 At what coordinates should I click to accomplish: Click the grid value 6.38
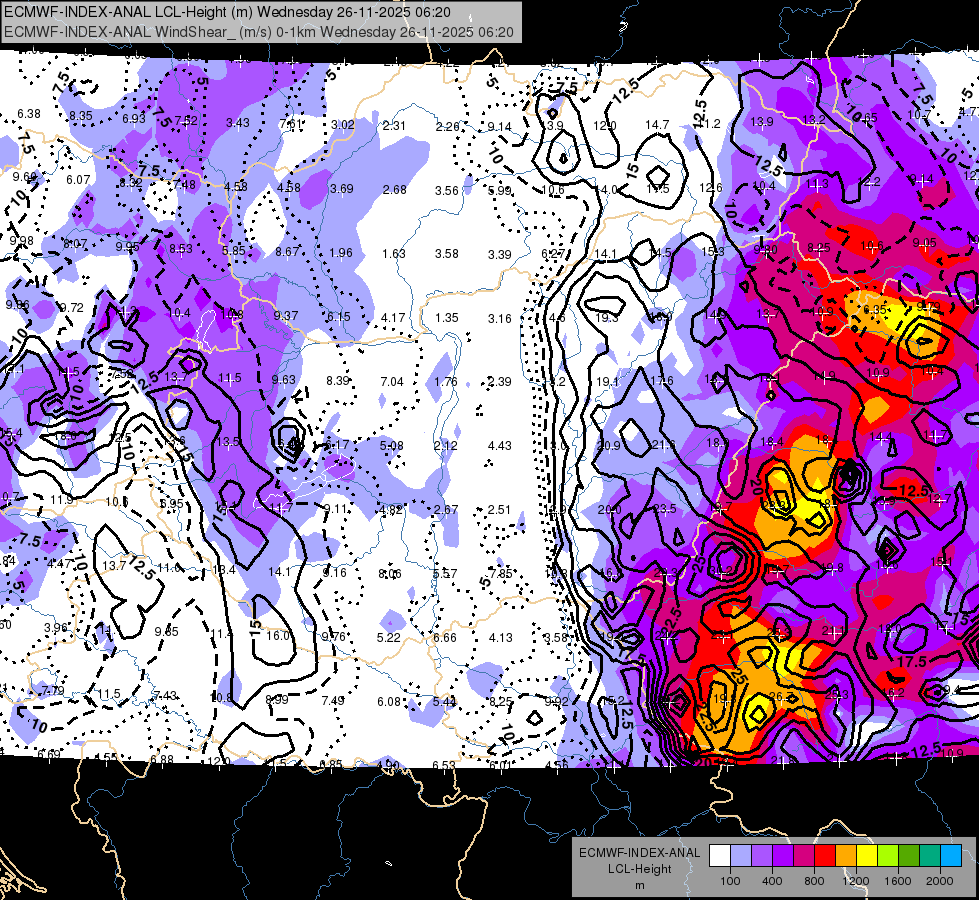click(x=29, y=114)
